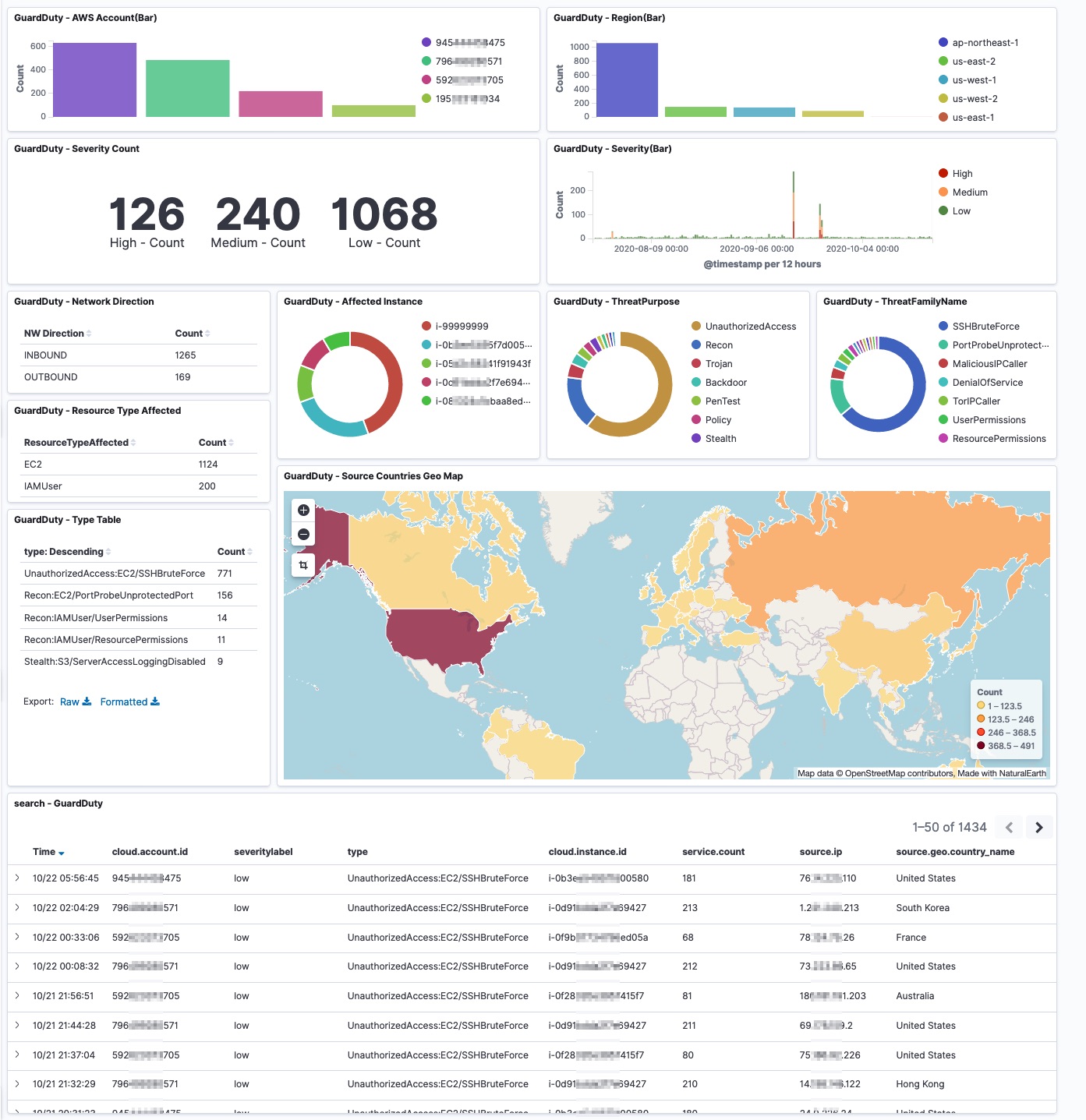Sort Type Table by type descending
This screenshot has width=1086, height=1120.
(68, 552)
